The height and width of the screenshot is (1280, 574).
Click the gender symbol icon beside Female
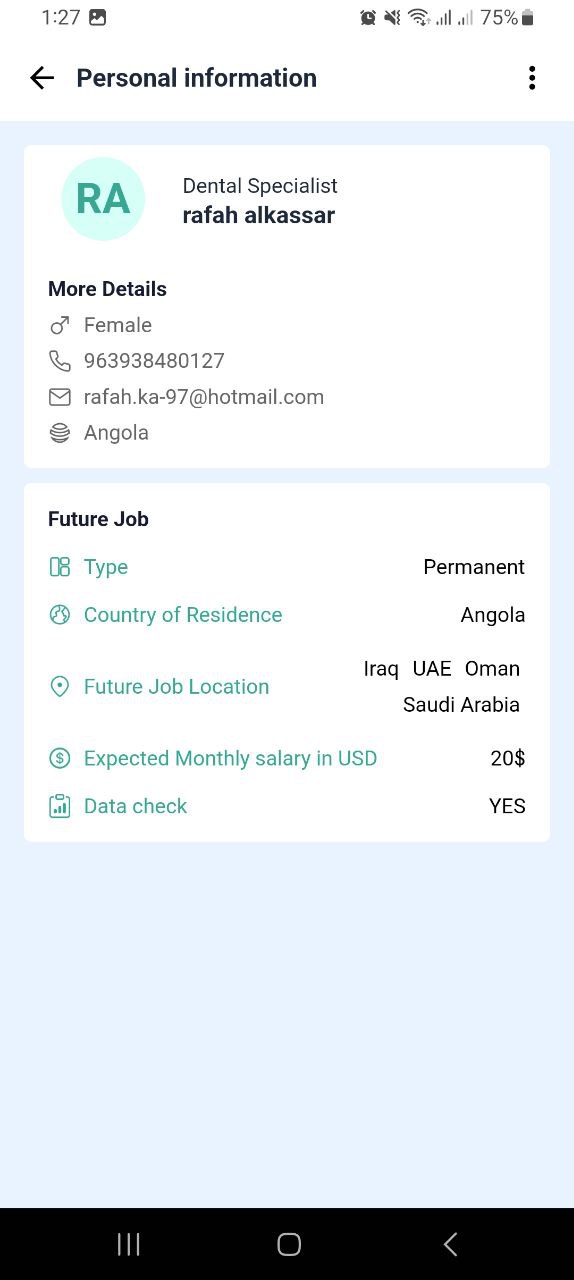coord(60,325)
